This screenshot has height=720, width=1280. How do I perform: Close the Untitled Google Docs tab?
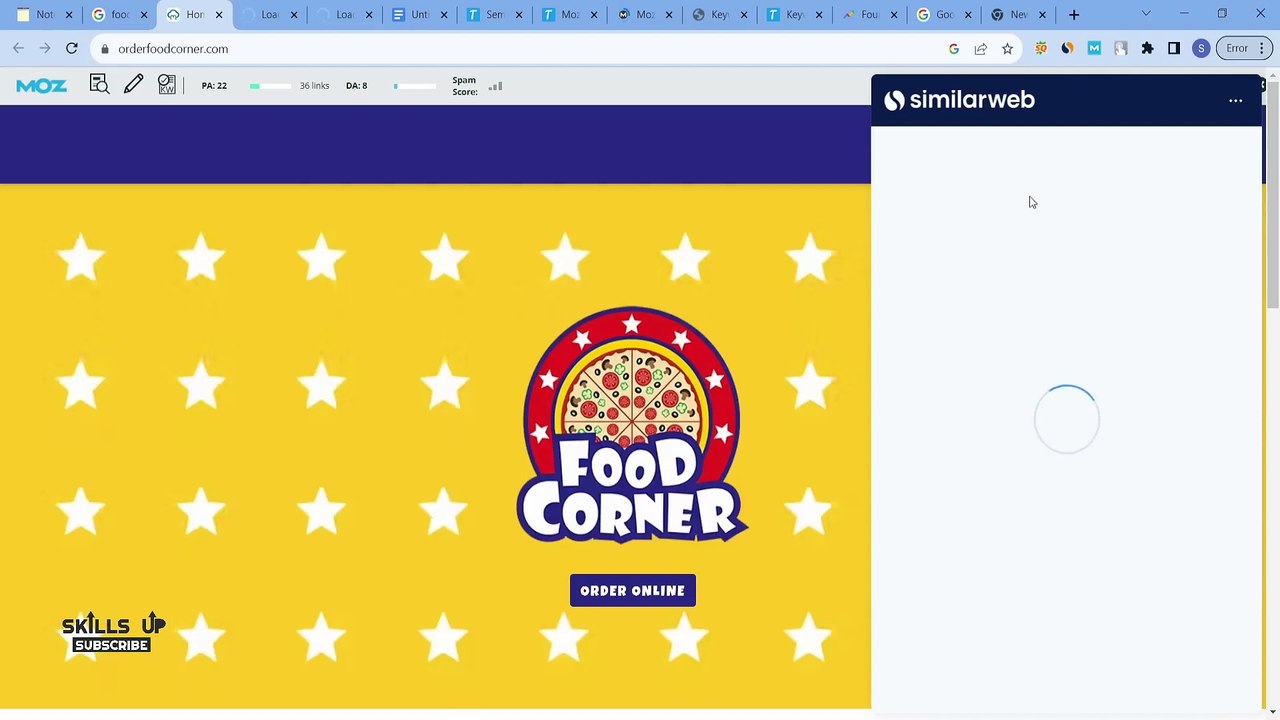(x=444, y=15)
